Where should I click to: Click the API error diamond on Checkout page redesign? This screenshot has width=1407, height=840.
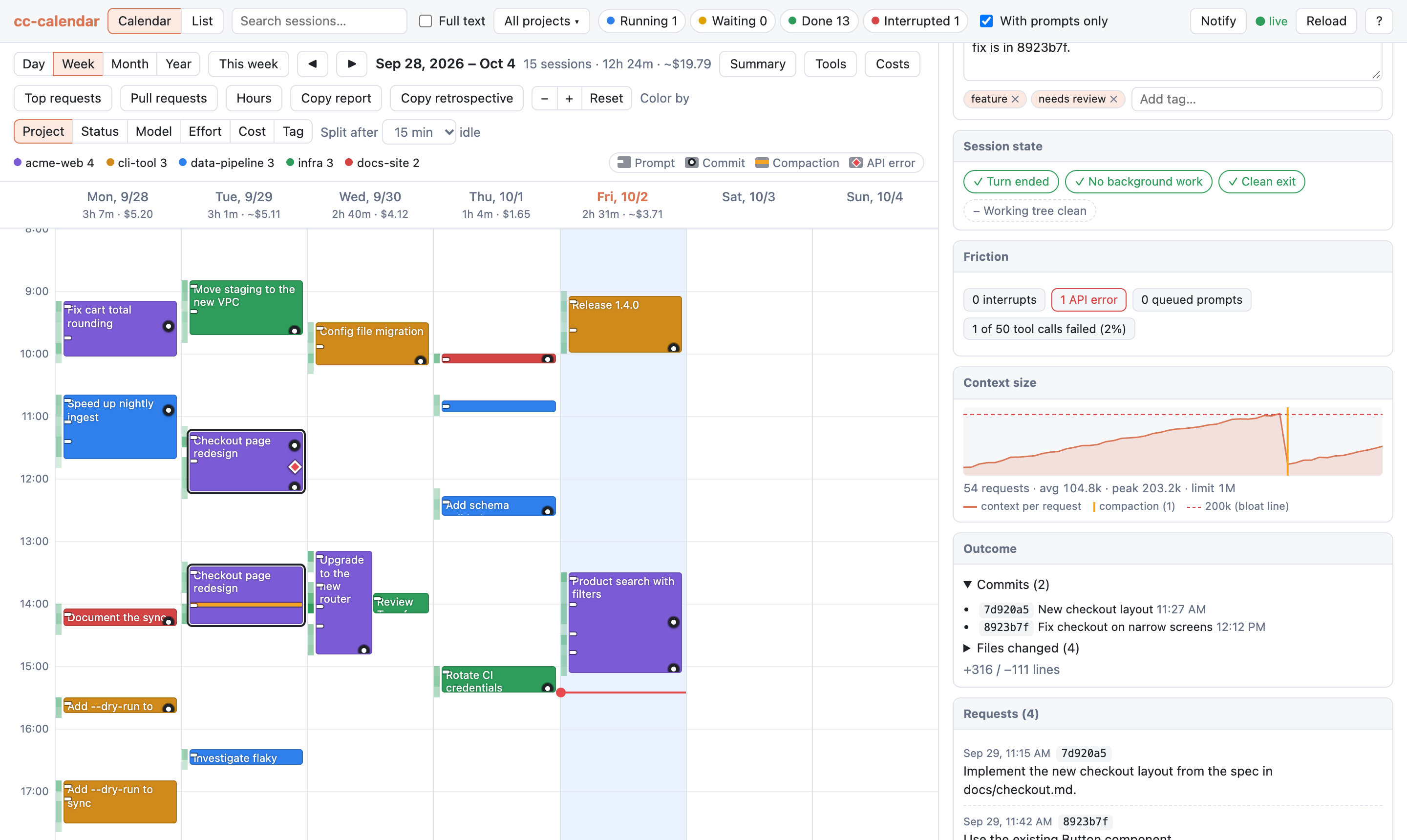click(x=295, y=467)
